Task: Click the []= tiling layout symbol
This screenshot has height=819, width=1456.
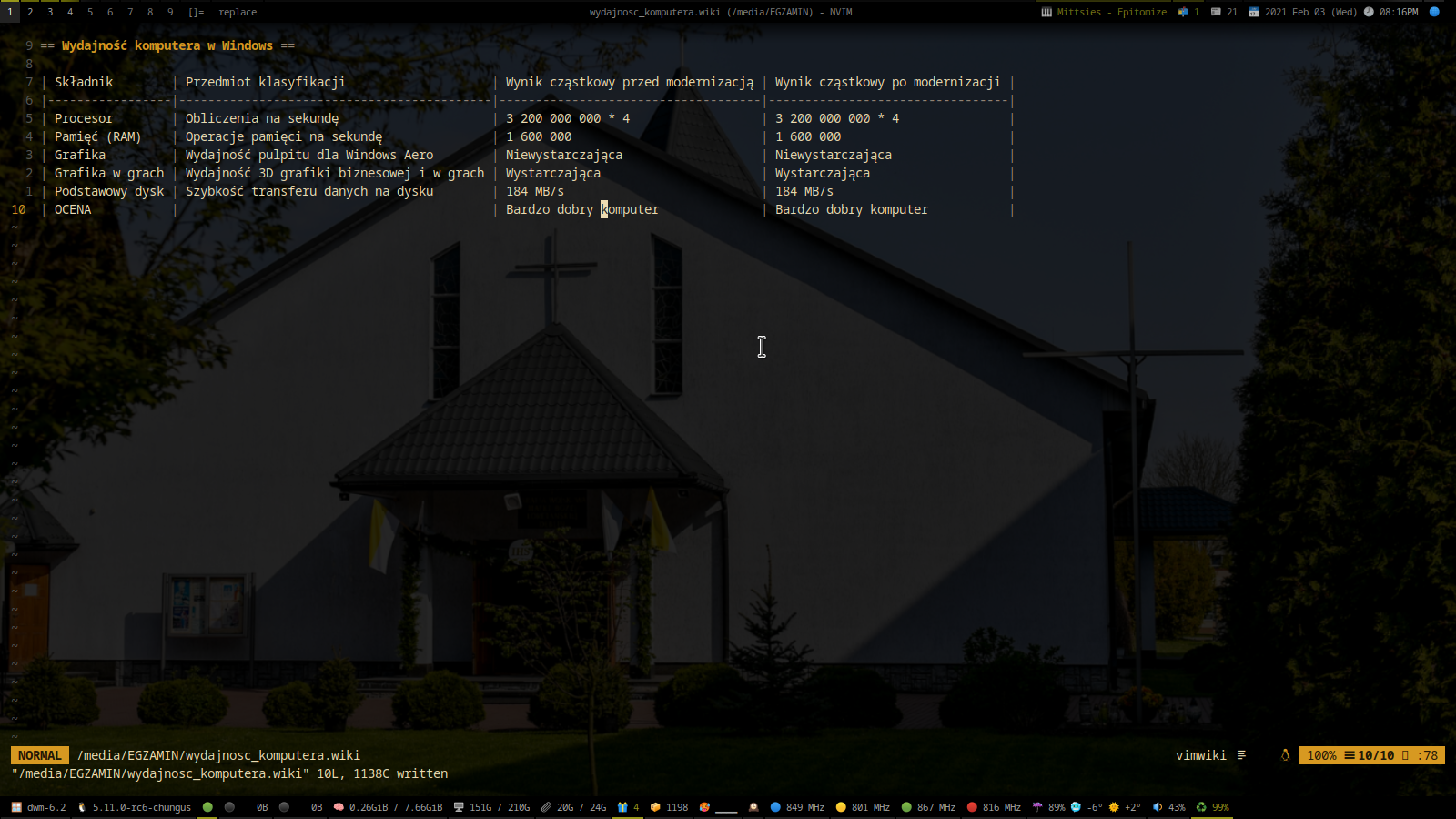Action: (197, 12)
